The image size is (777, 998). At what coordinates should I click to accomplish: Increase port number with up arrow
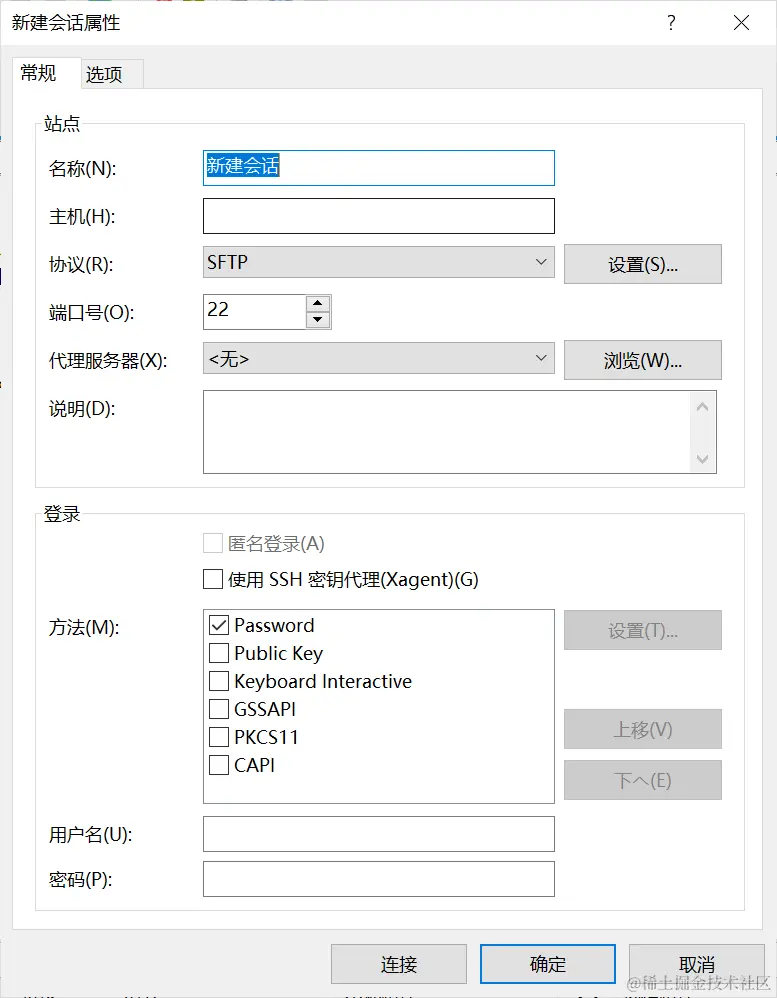(x=318, y=303)
